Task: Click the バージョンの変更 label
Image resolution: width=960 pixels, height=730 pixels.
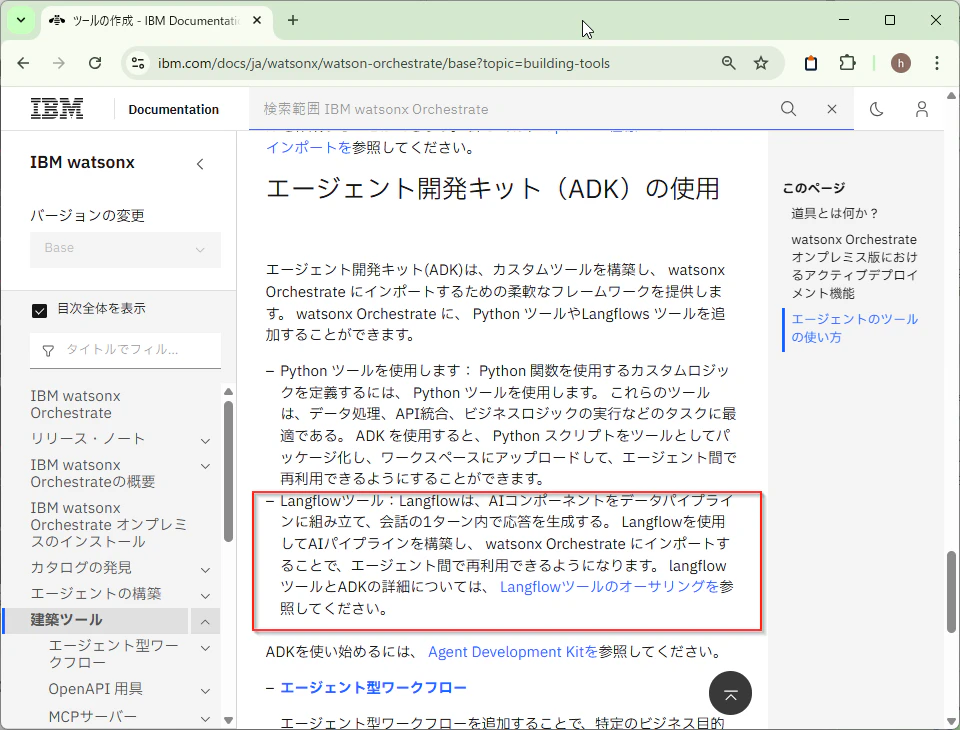Action: [x=88, y=216]
